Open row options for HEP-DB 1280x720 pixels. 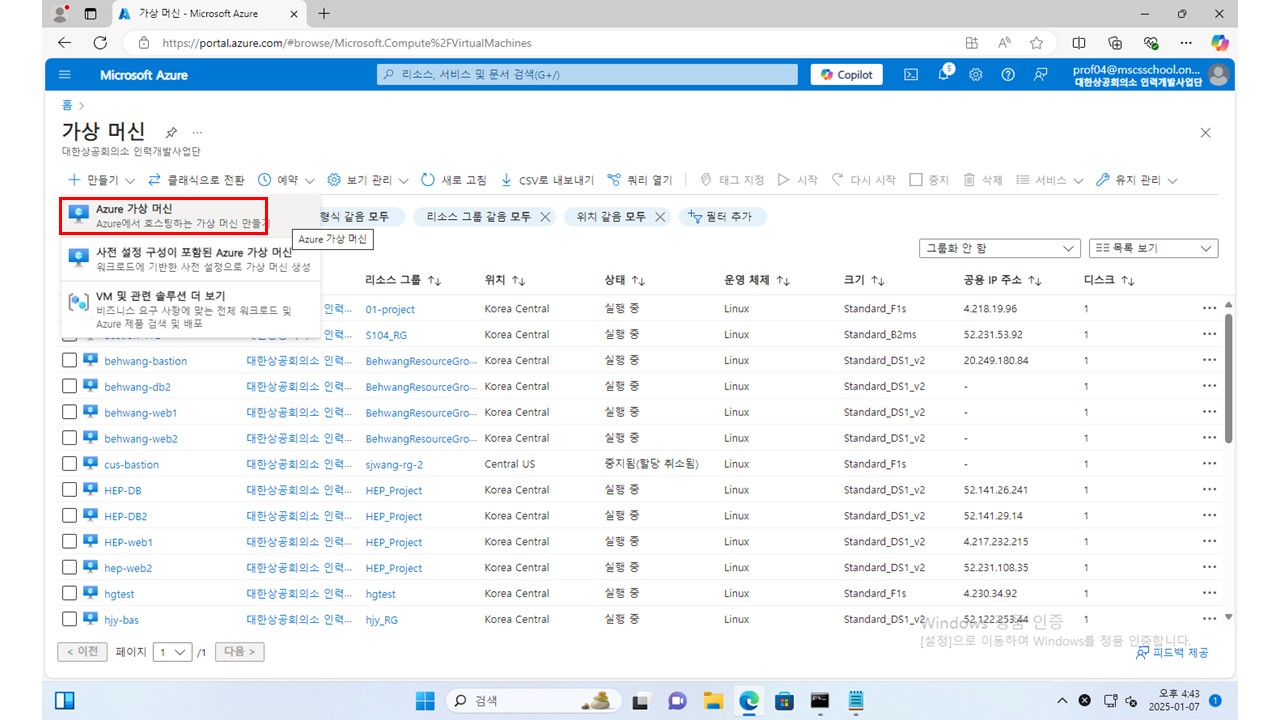1210,490
